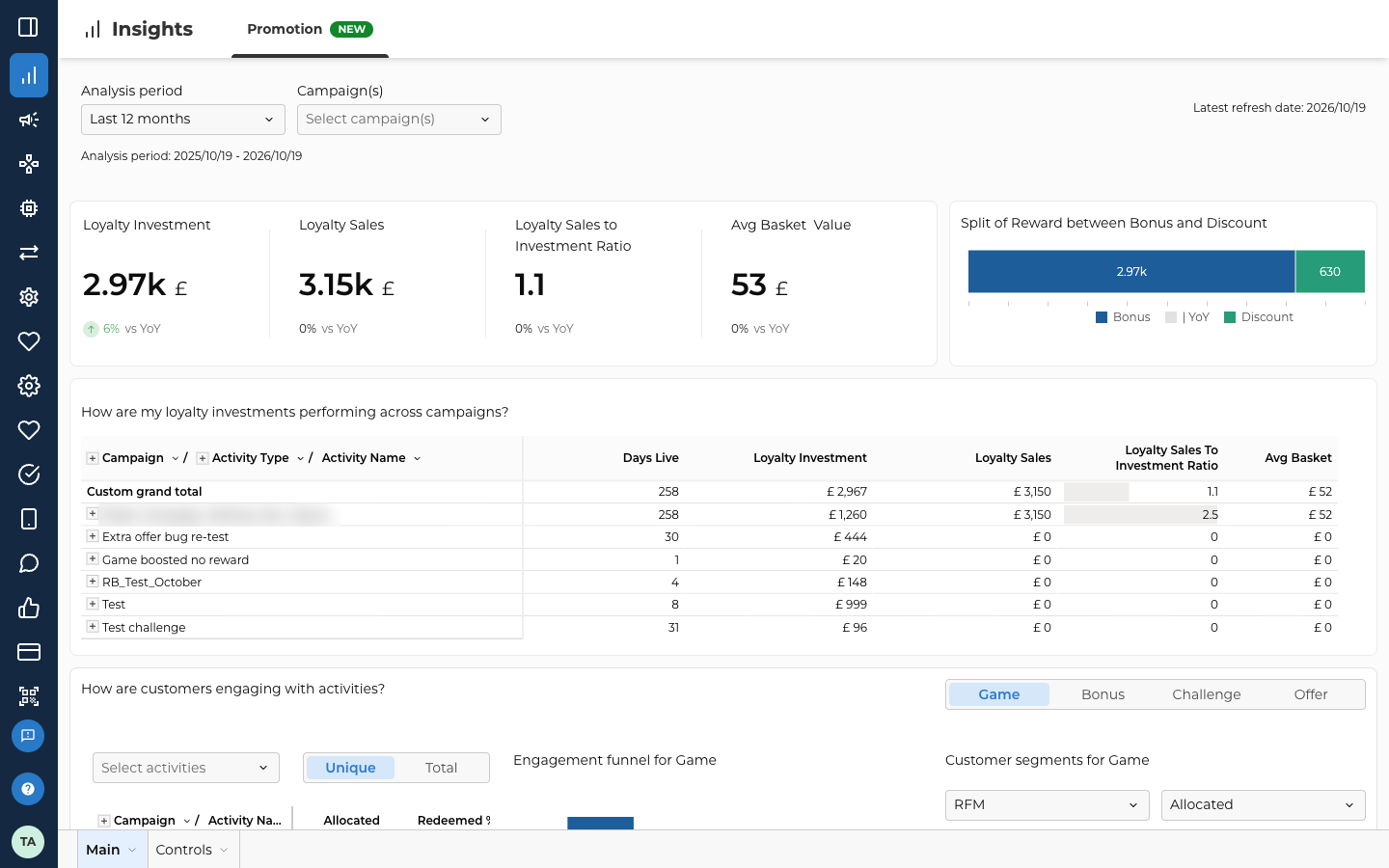Image resolution: width=1389 pixels, height=868 pixels.
Task: Open the megaphone campaigns sidebar icon
Action: (x=29, y=120)
